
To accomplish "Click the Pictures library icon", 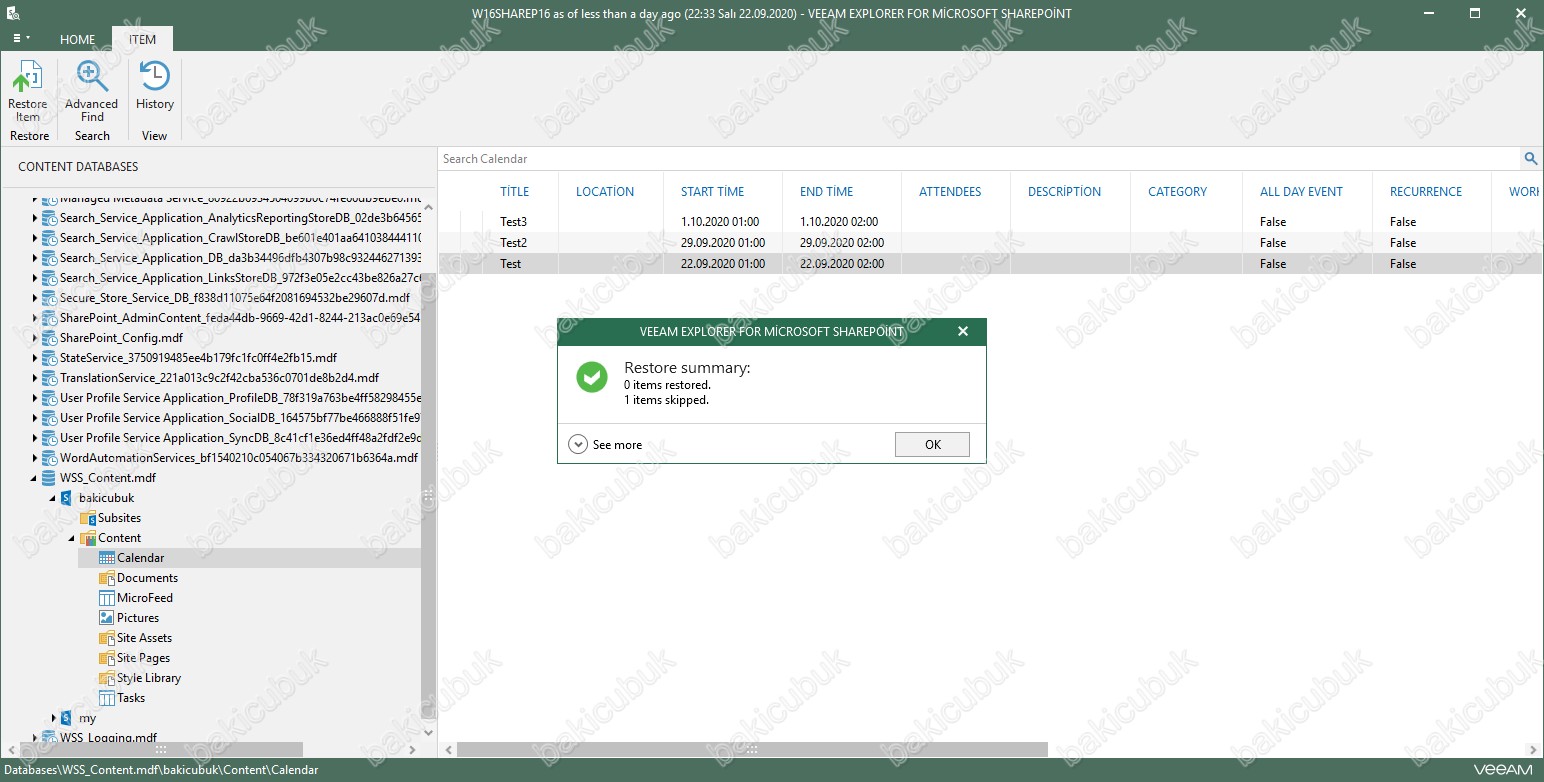I will point(107,618).
